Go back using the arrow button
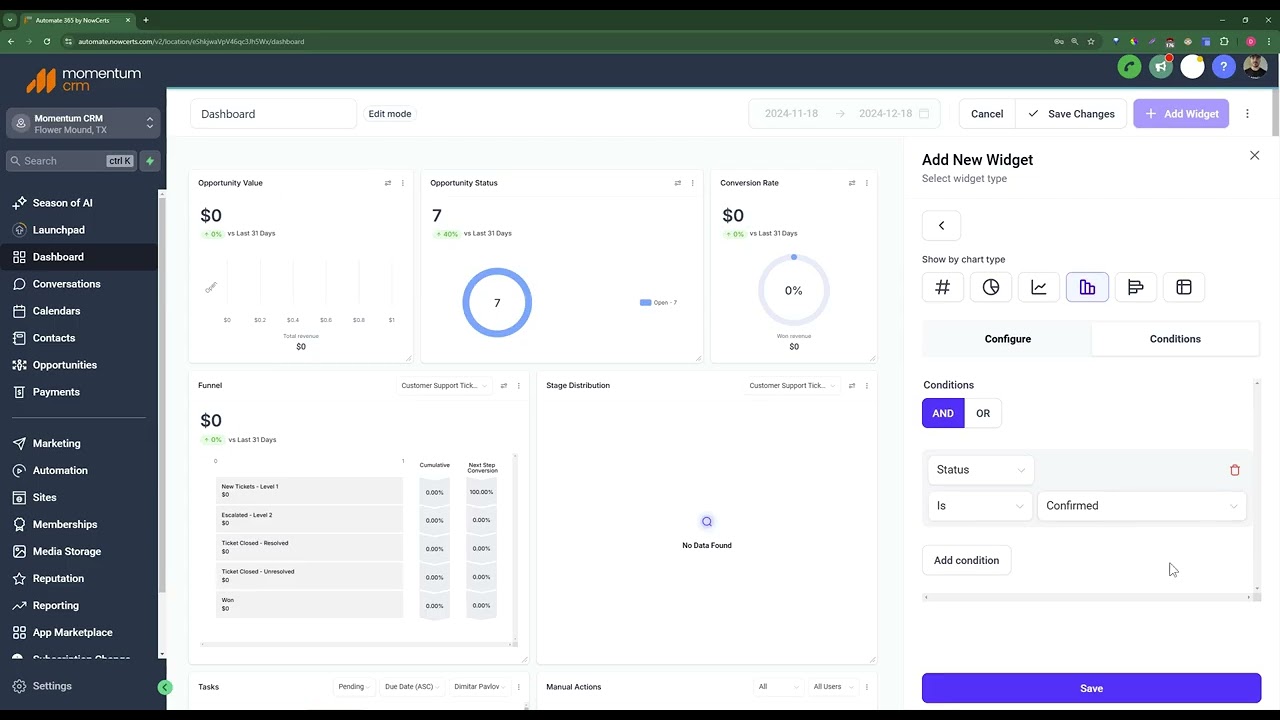 point(941,225)
